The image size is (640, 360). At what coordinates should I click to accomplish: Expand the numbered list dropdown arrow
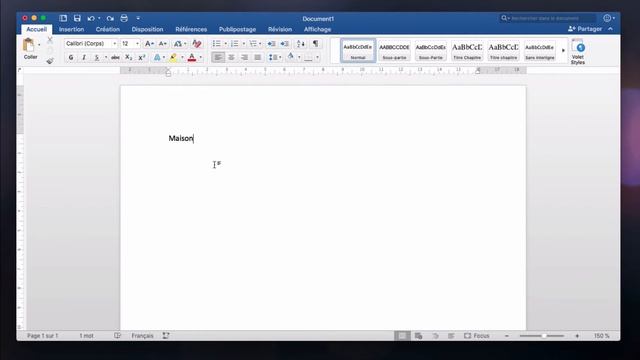coord(244,44)
